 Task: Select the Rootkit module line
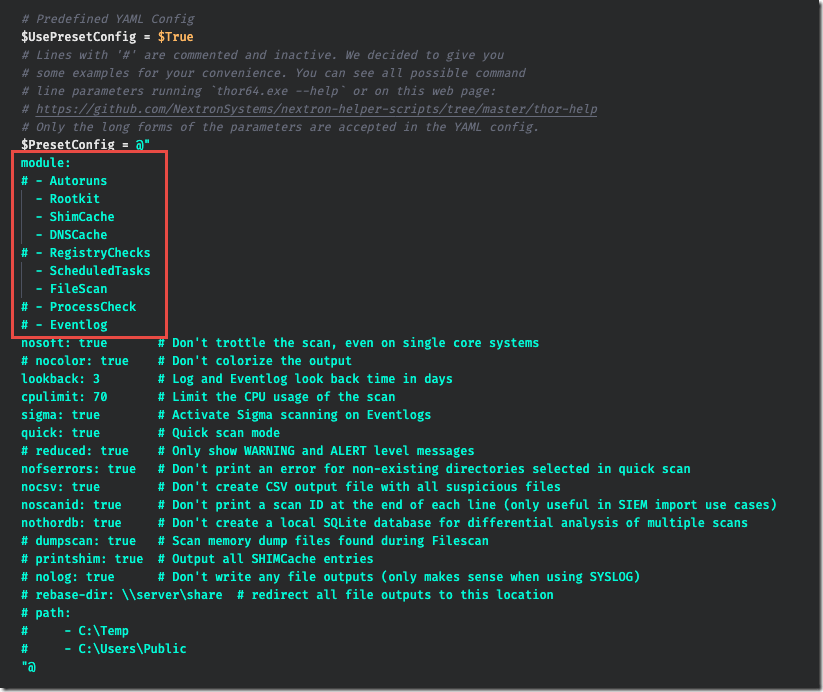click(75, 199)
